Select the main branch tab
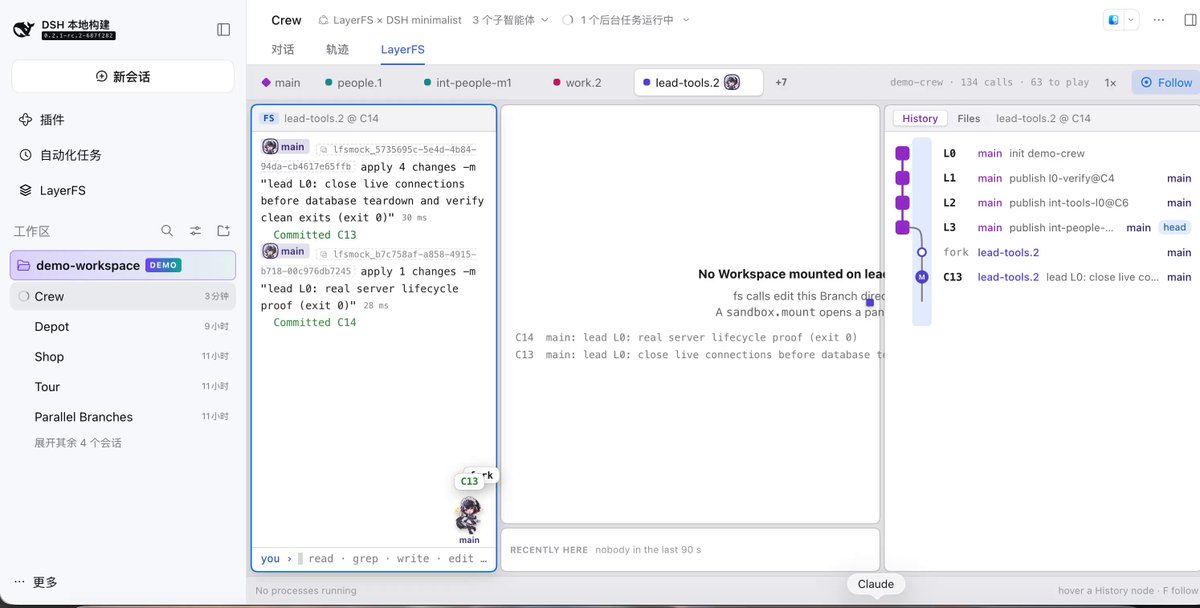This screenshot has width=1200, height=608. (x=281, y=83)
